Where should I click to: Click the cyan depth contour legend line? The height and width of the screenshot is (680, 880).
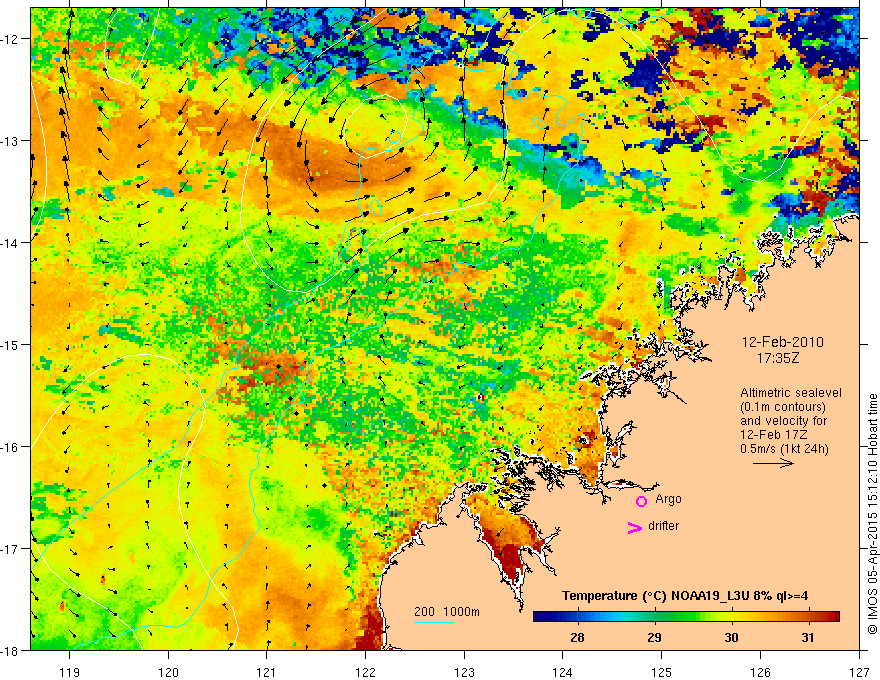pyautogui.click(x=434, y=622)
